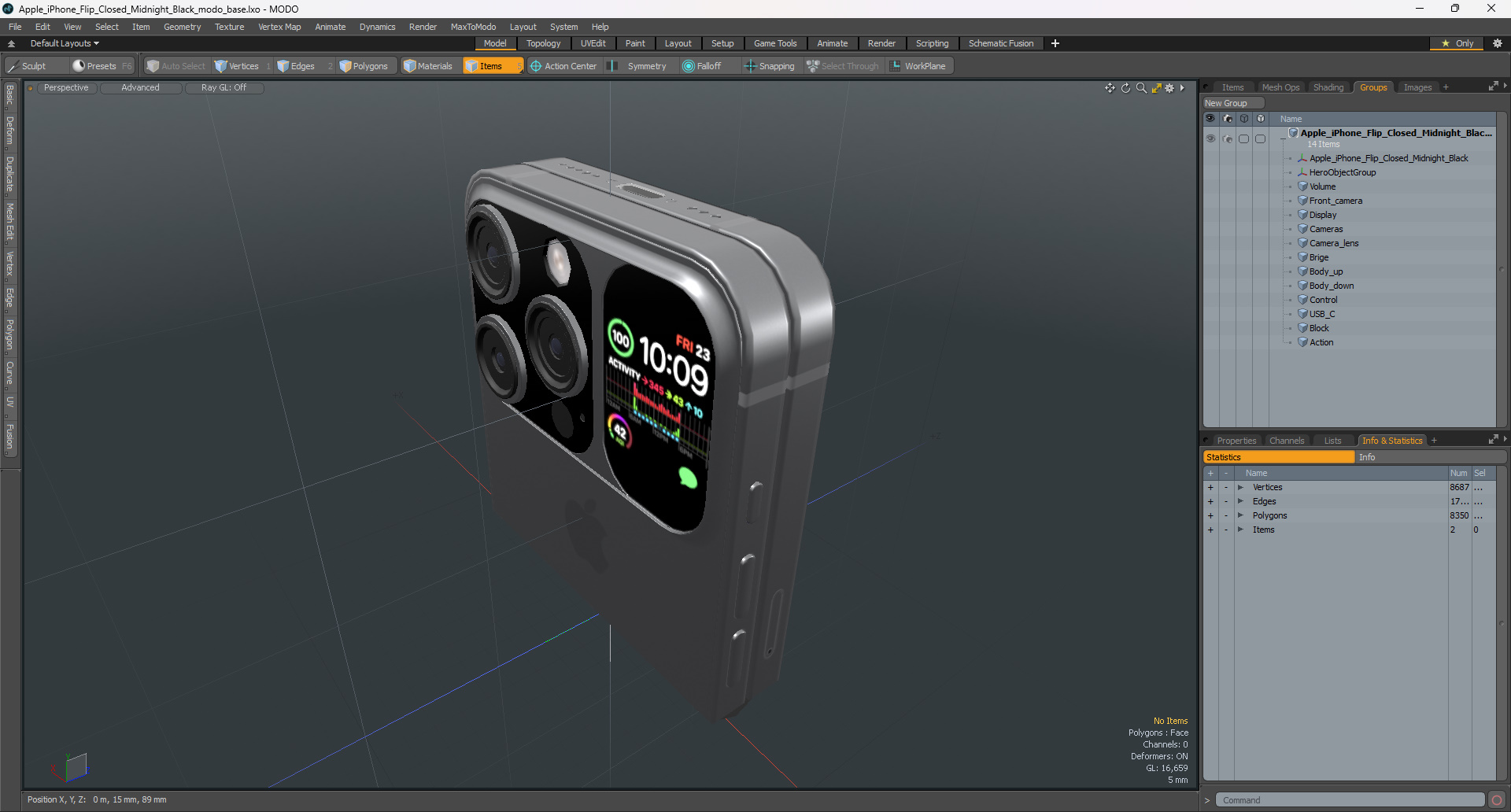Screen dimensions: 1511x812
Task: Open the viewport settings gear
Action: point(1169,88)
